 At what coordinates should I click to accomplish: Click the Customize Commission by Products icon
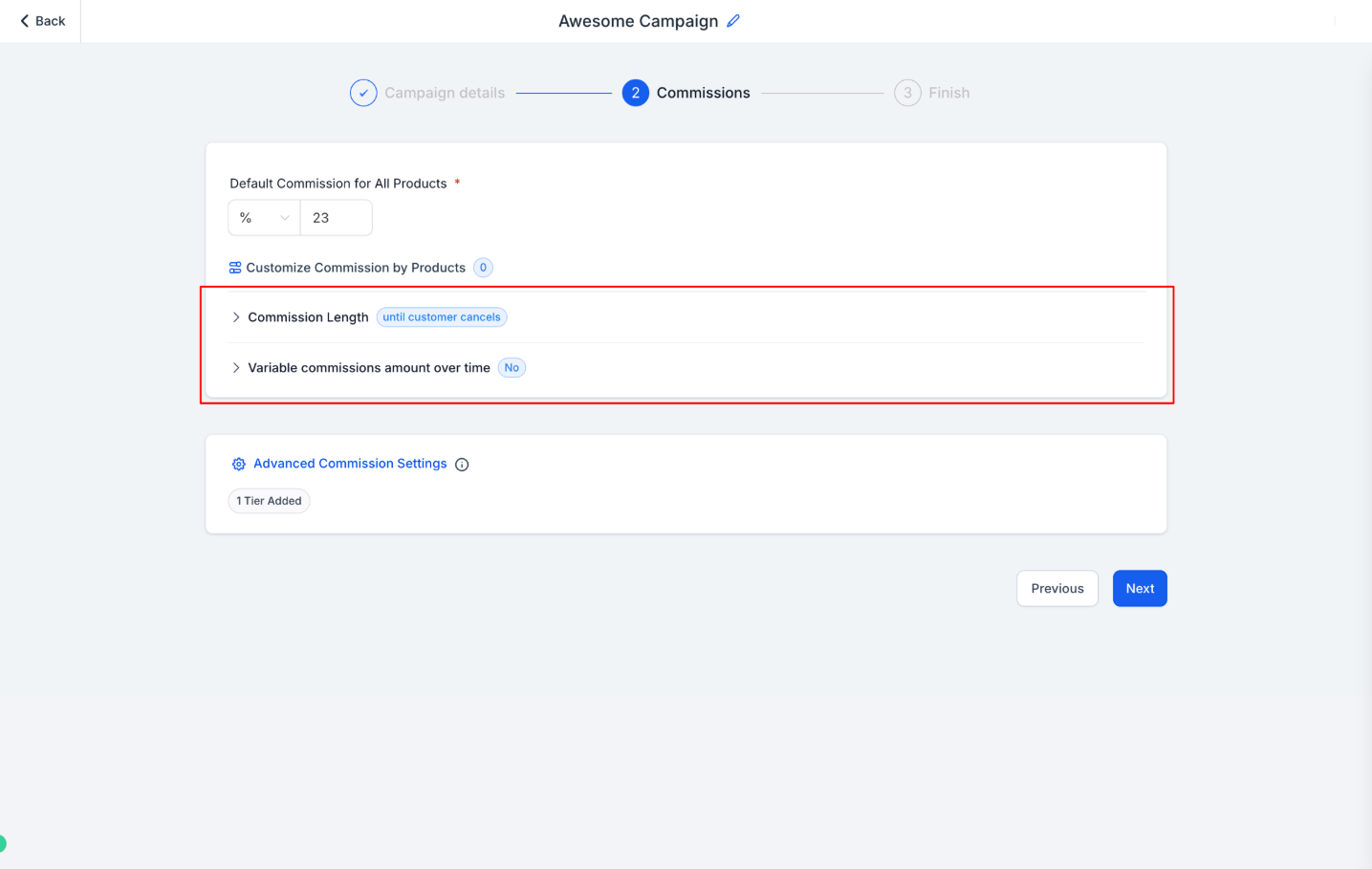[235, 268]
